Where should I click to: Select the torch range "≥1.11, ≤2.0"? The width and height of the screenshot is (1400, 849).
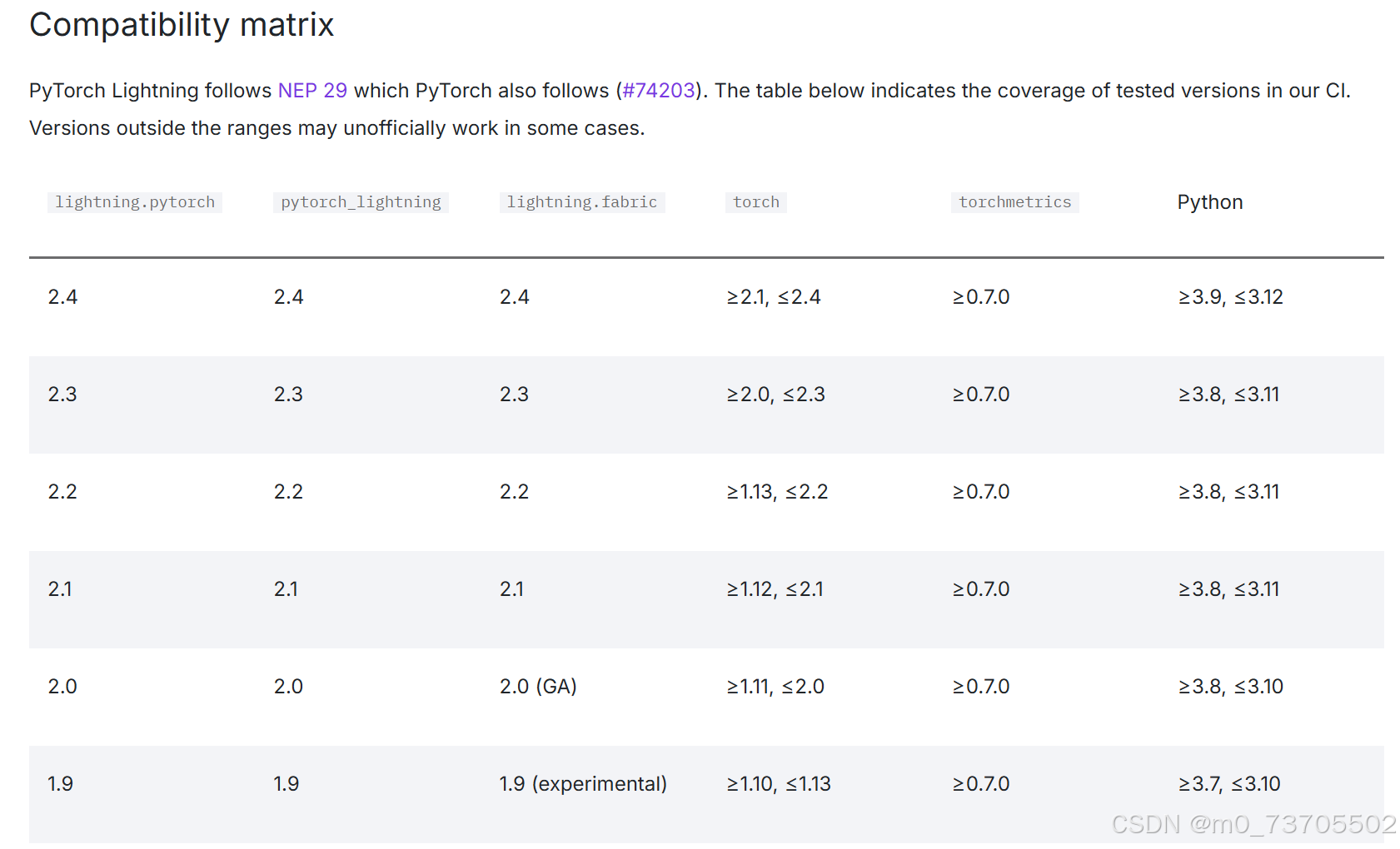775,687
